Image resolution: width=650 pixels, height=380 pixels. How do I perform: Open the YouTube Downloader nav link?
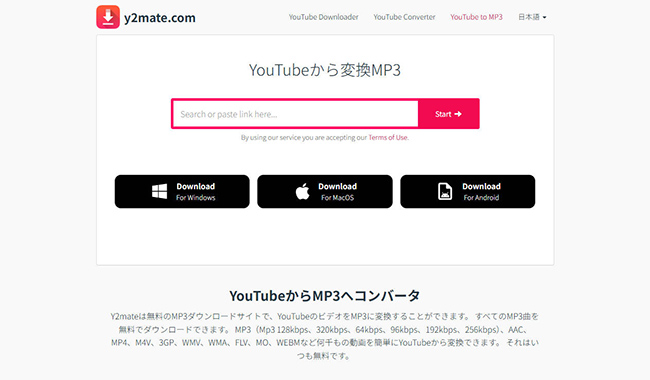point(323,17)
